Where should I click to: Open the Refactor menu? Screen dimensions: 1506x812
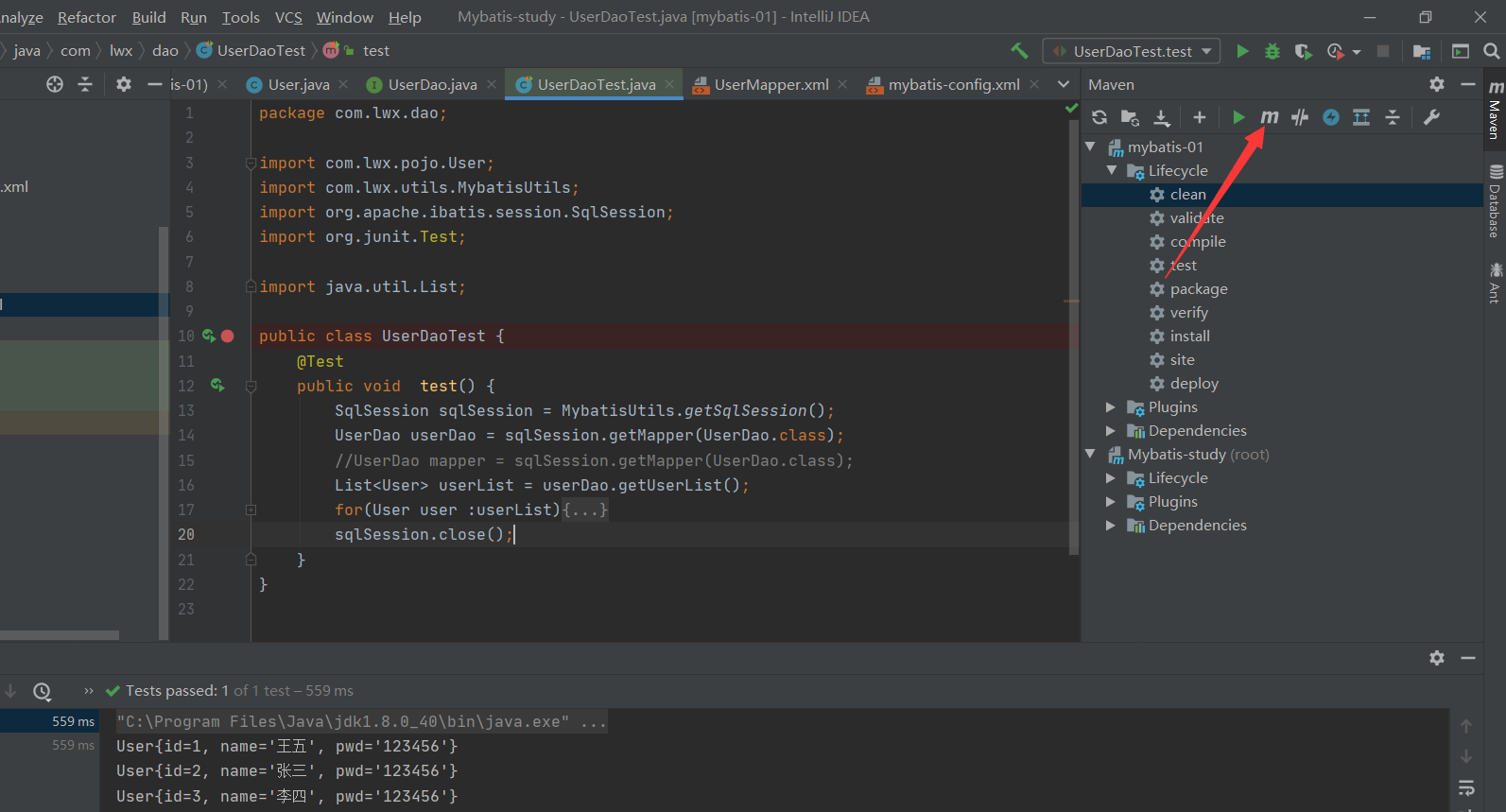click(x=87, y=17)
